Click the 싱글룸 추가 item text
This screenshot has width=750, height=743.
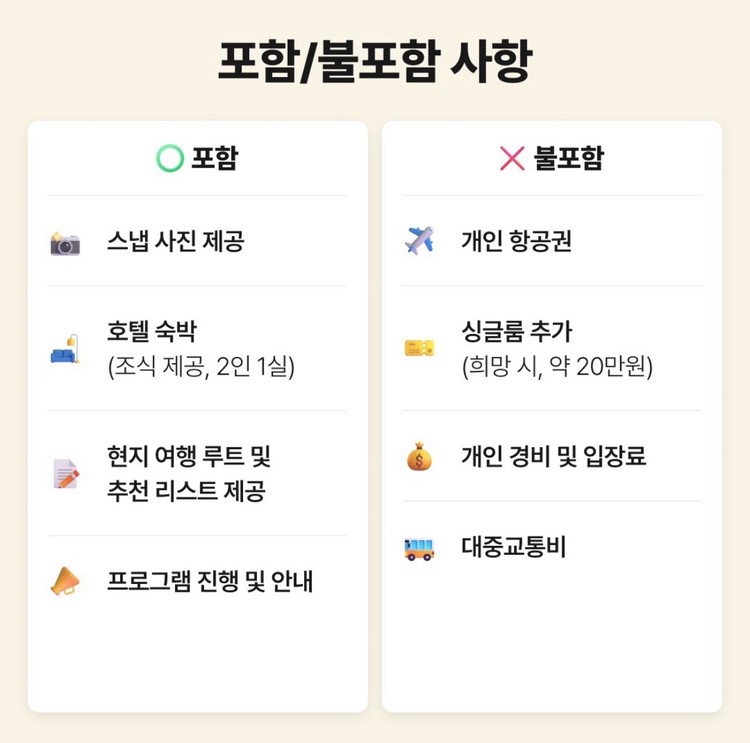point(516,331)
